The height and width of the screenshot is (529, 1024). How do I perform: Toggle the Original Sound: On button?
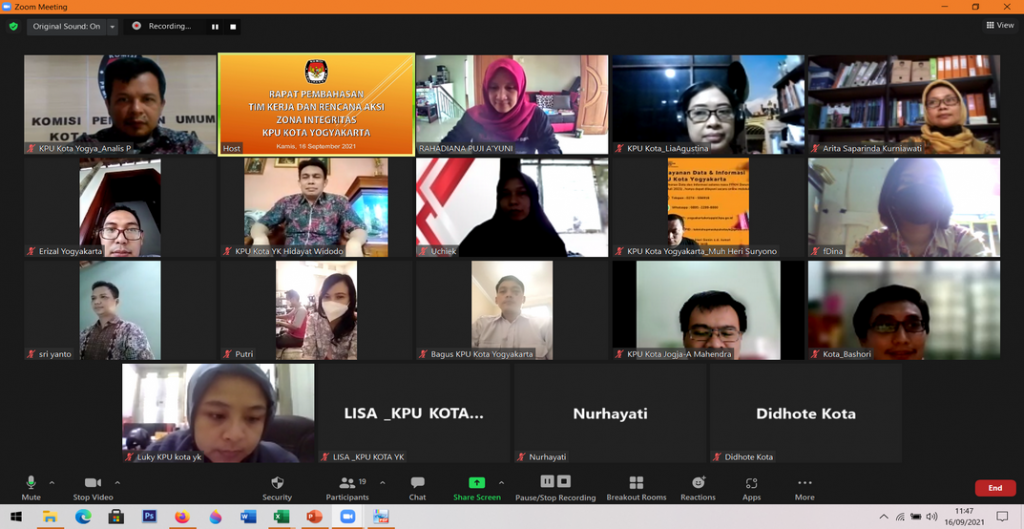pyautogui.click(x=66, y=26)
